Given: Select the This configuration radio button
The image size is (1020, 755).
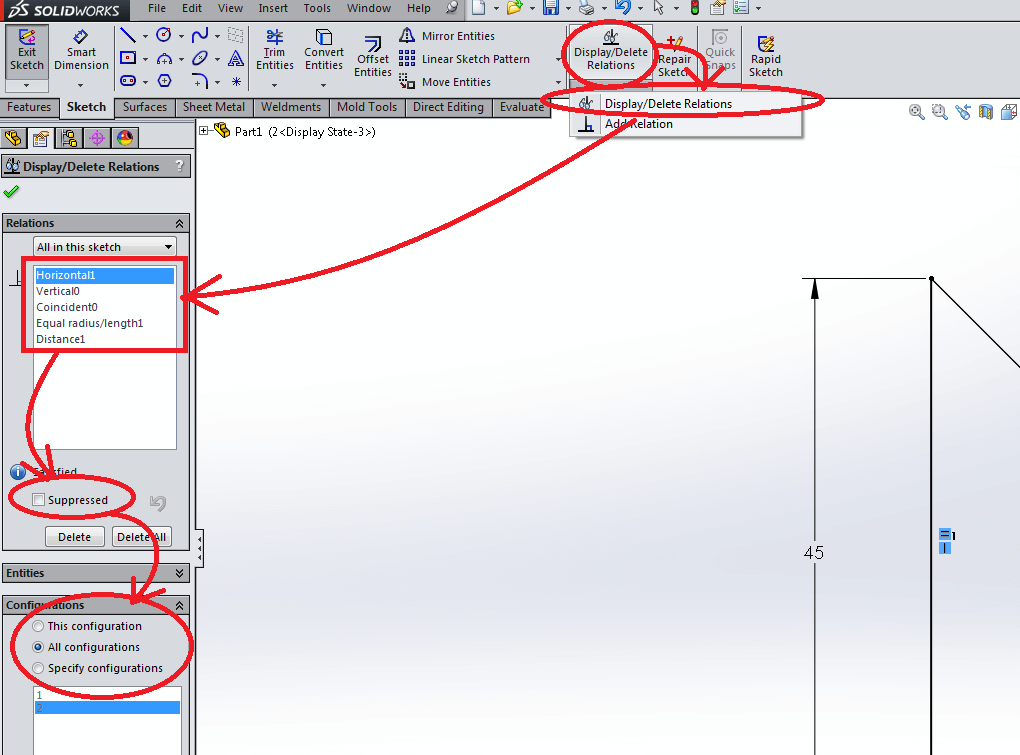Looking at the screenshot, I should coord(39,626).
